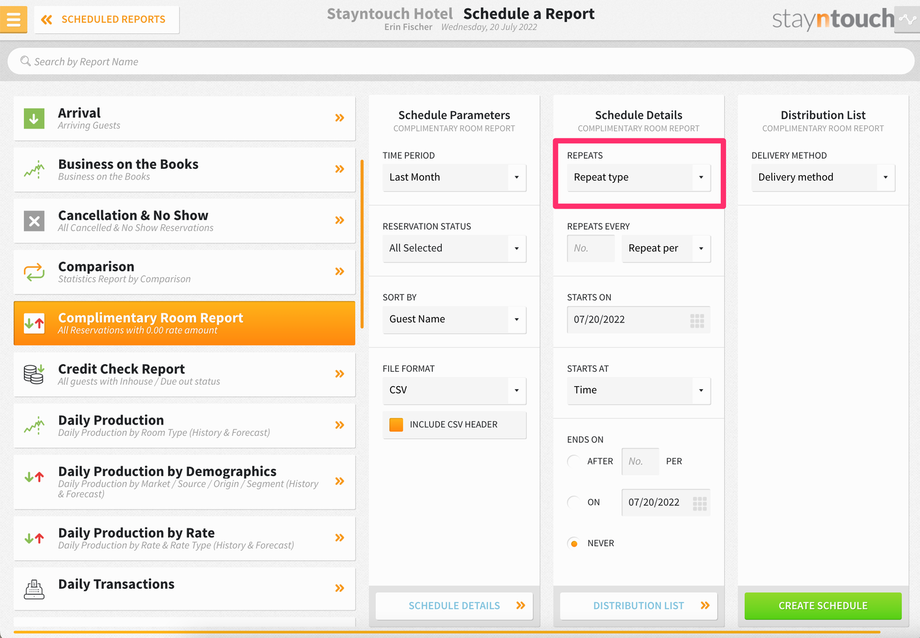Image resolution: width=920 pixels, height=638 pixels.
Task: Click chevron on Daily Production by Rate row
Action: [340, 538]
